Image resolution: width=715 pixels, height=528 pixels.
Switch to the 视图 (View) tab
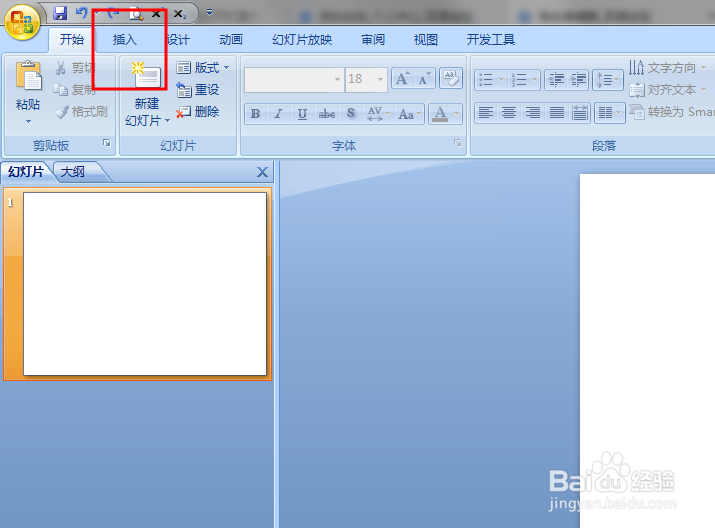coord(425,40)
